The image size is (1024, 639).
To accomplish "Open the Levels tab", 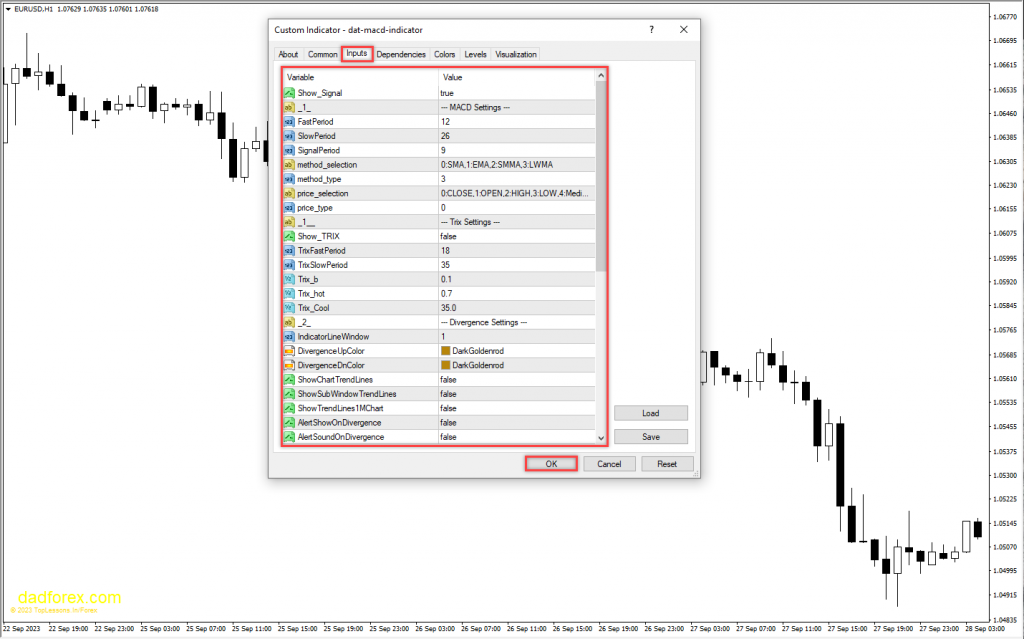I will (x=475, y=54).
